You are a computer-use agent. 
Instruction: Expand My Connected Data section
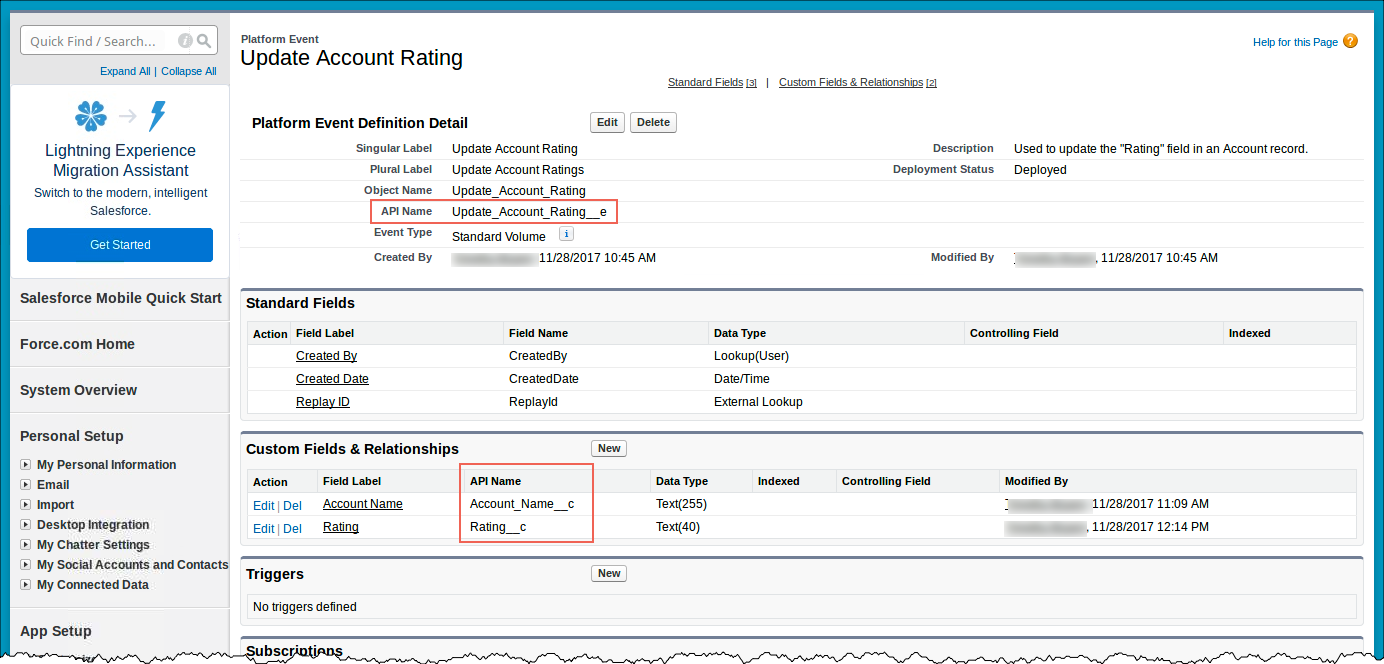[x=26, y=585]
